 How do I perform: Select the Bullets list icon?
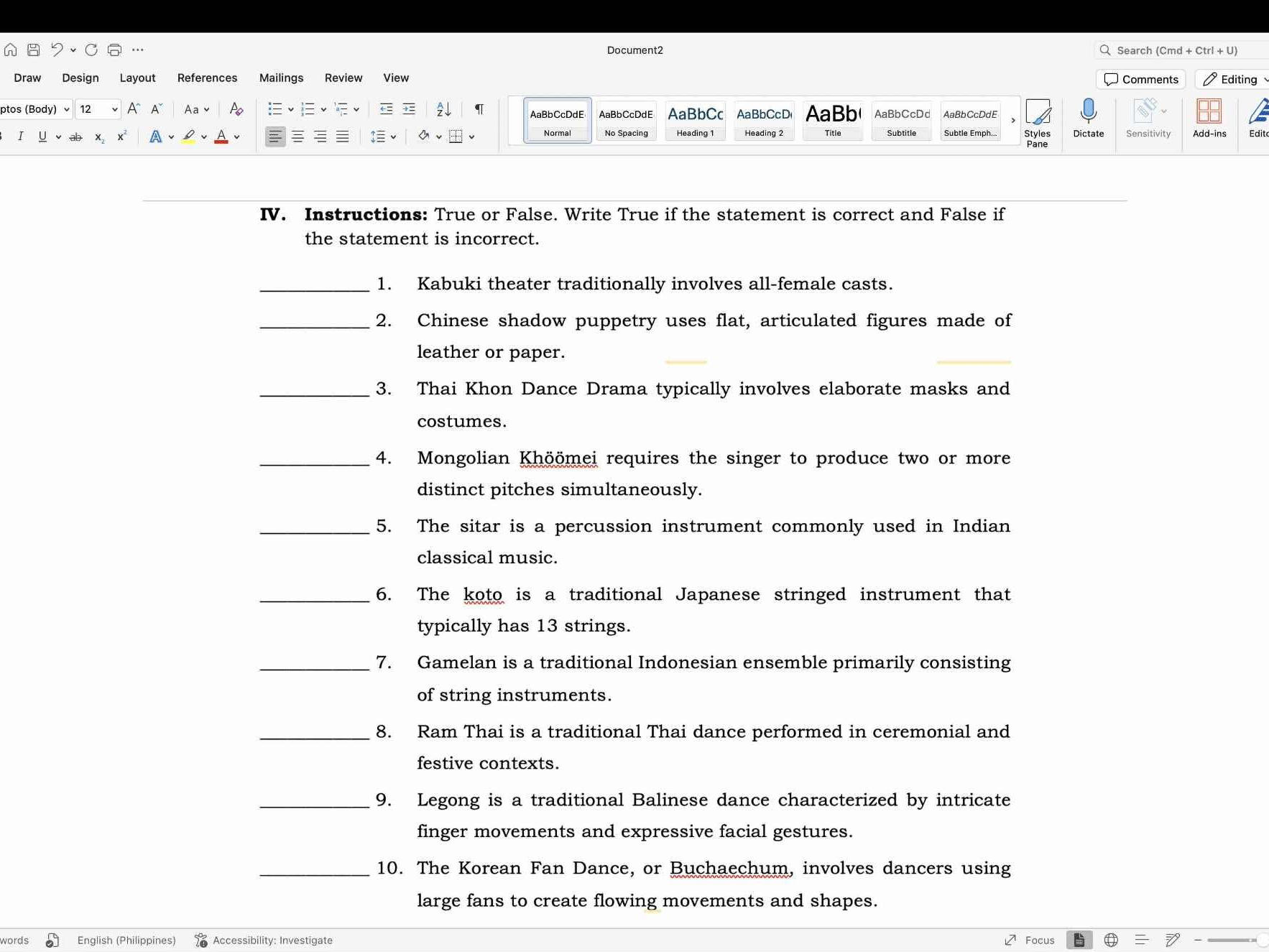tap(275, 108)
